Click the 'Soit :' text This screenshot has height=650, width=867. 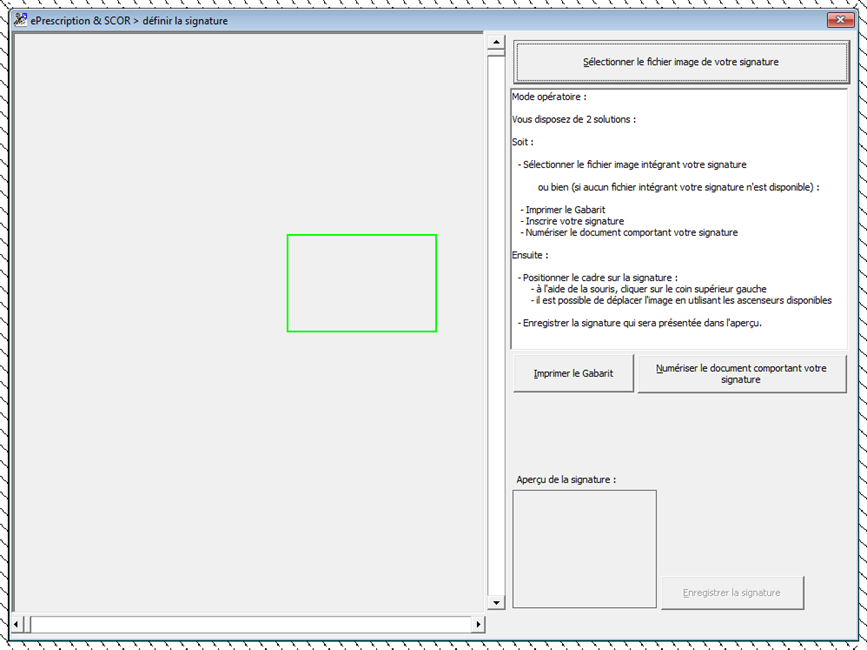click(523, 142)
